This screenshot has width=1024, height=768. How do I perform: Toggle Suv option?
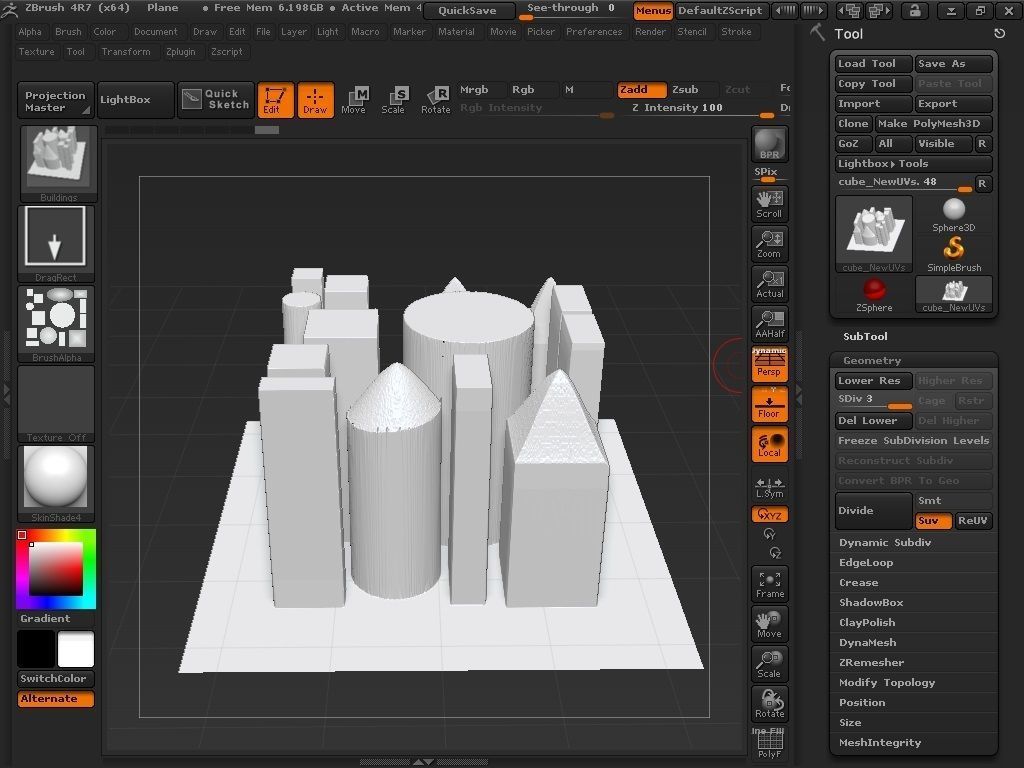pos(933,520)
